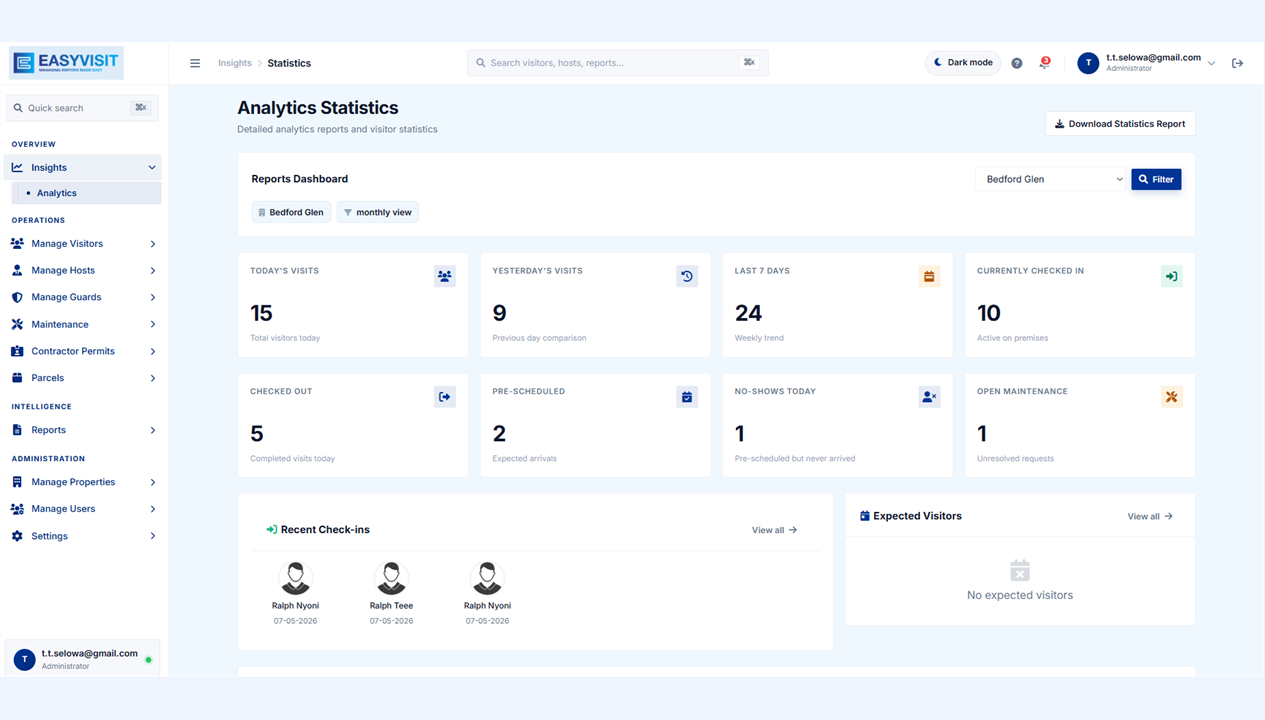Click the logout arrow icon
The width and height of the screenshot is (1265, 720).
tap(1237, 63)
